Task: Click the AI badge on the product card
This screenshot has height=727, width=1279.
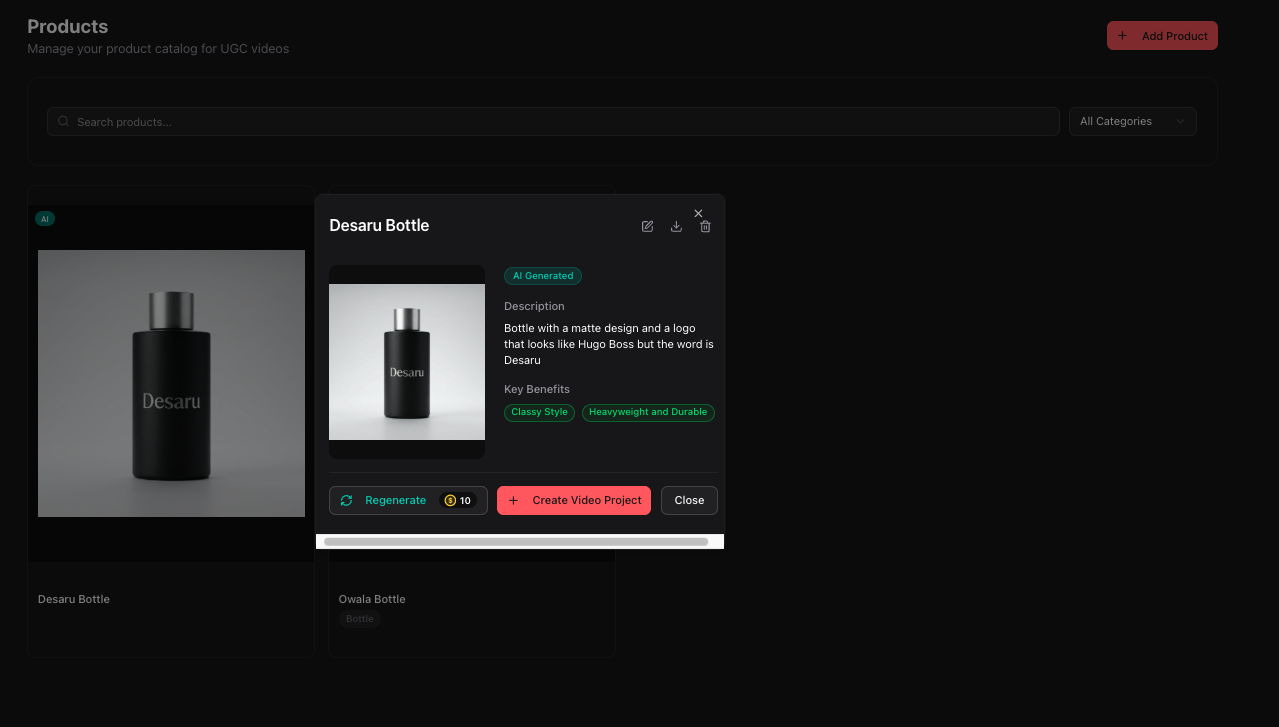Action: [45, 218]
